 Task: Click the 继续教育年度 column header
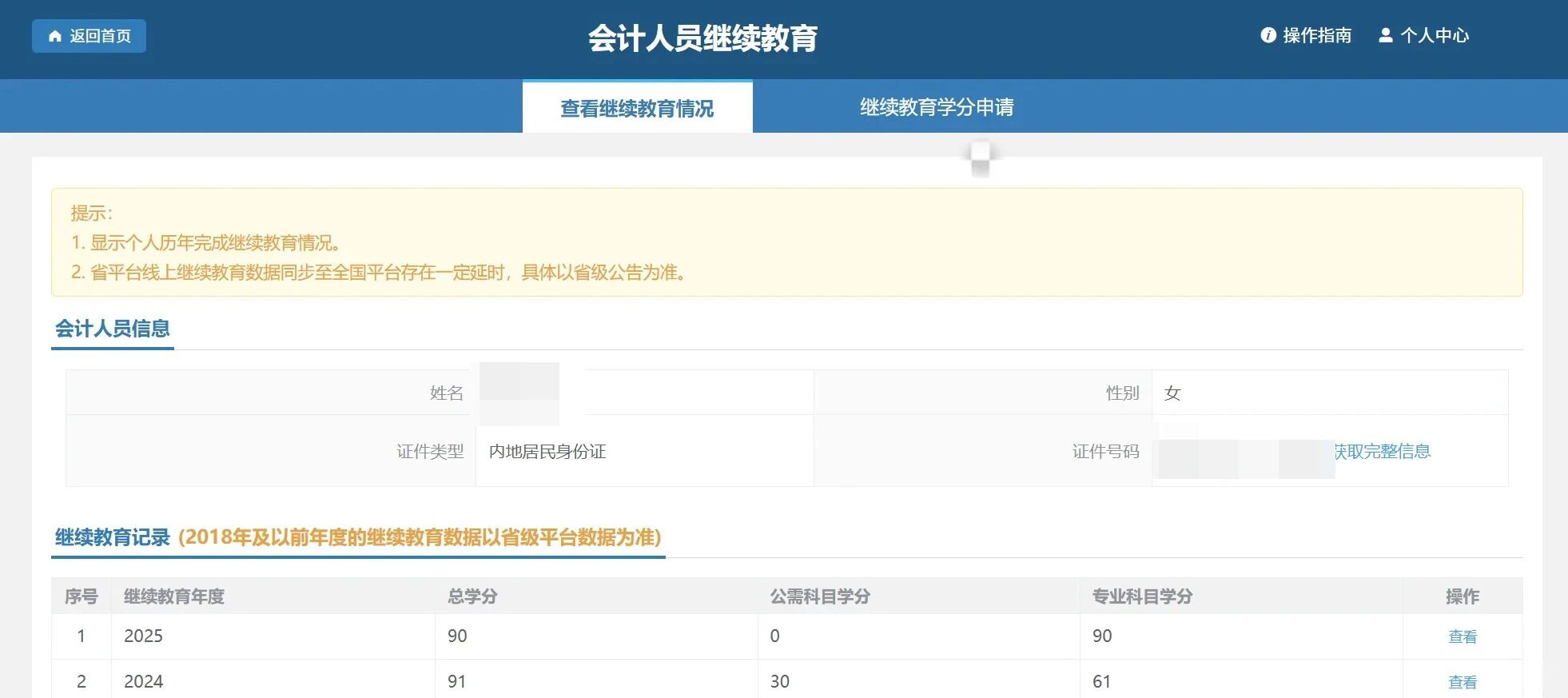174,596
